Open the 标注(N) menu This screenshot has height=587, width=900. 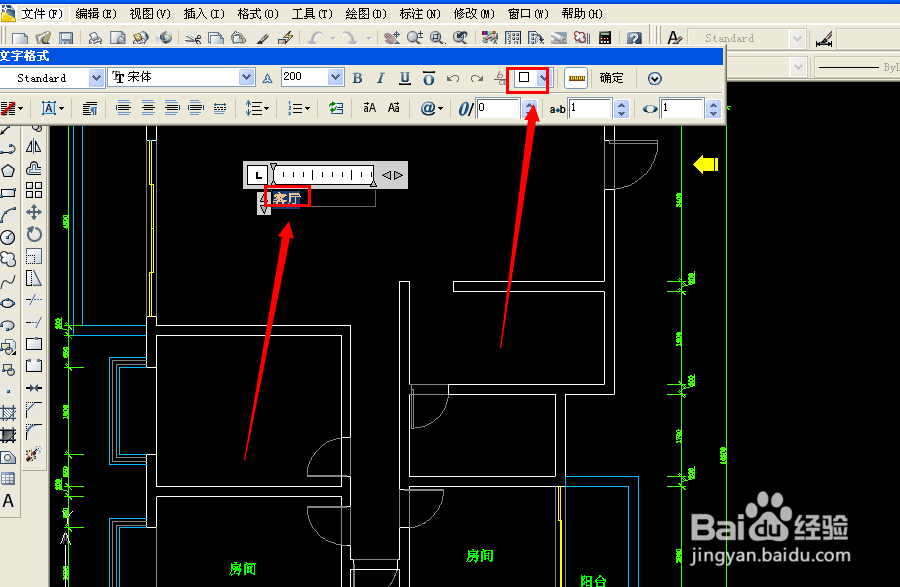click(420, 13)
